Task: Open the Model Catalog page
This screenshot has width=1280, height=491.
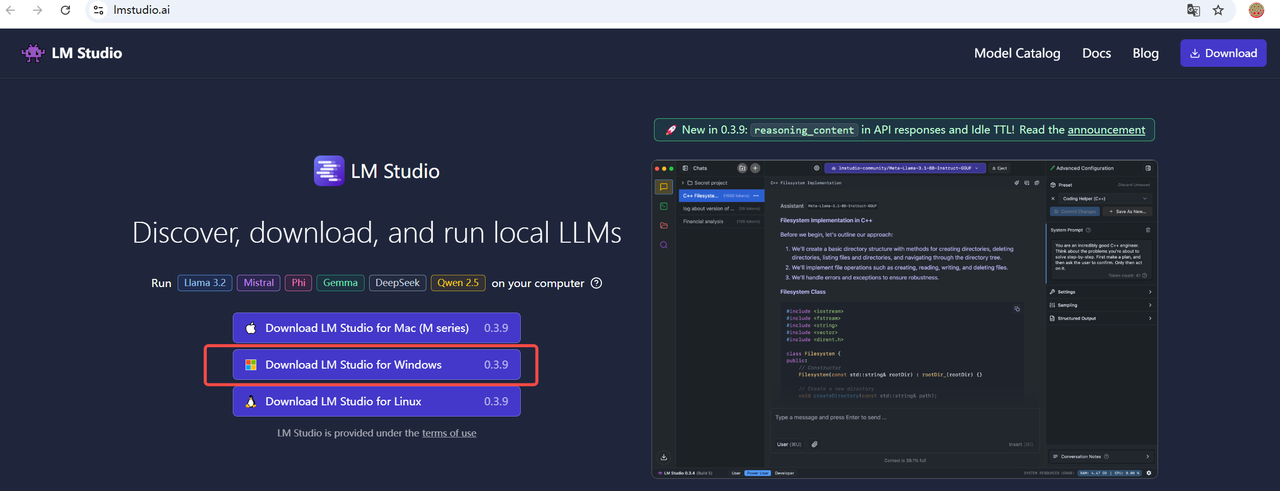Action: (1017, 53)
